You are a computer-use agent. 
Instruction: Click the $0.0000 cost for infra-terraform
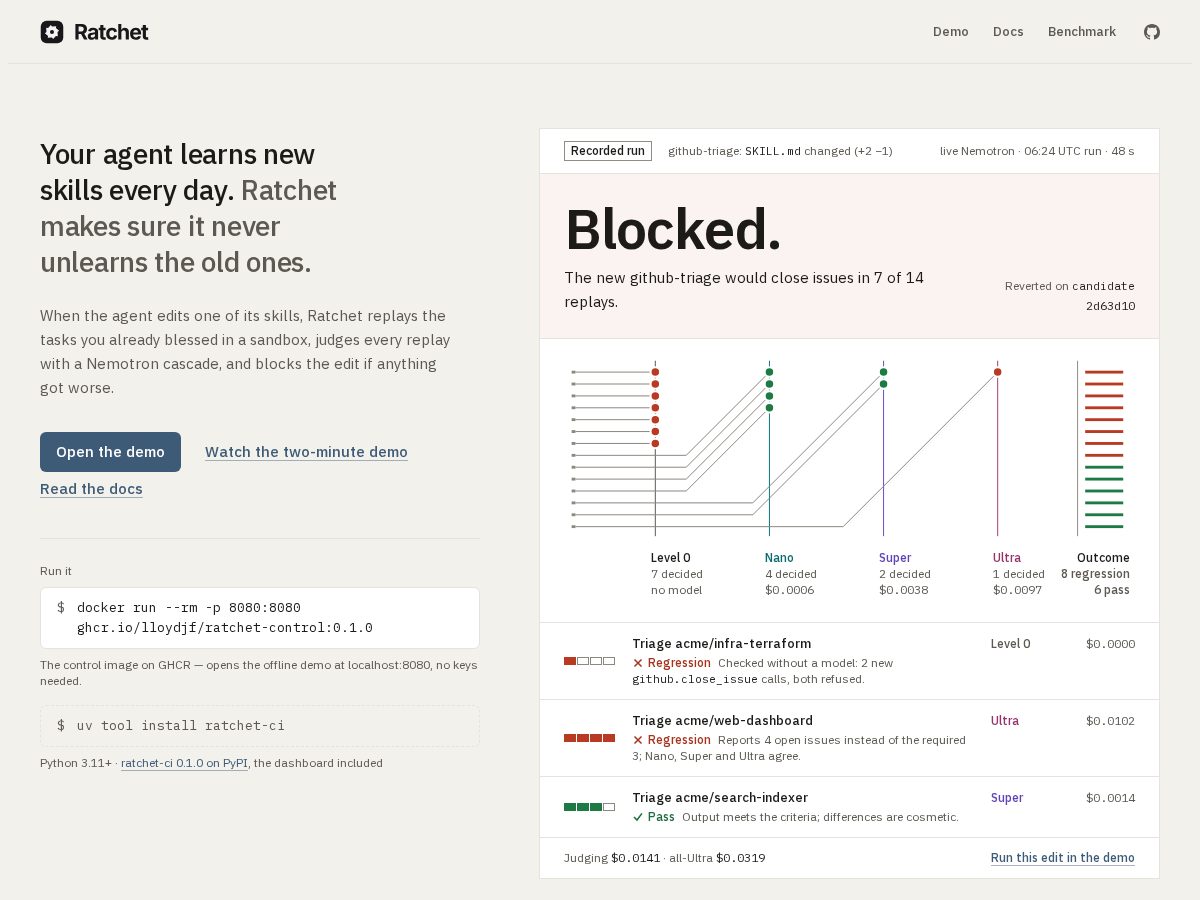[1110, 644]
